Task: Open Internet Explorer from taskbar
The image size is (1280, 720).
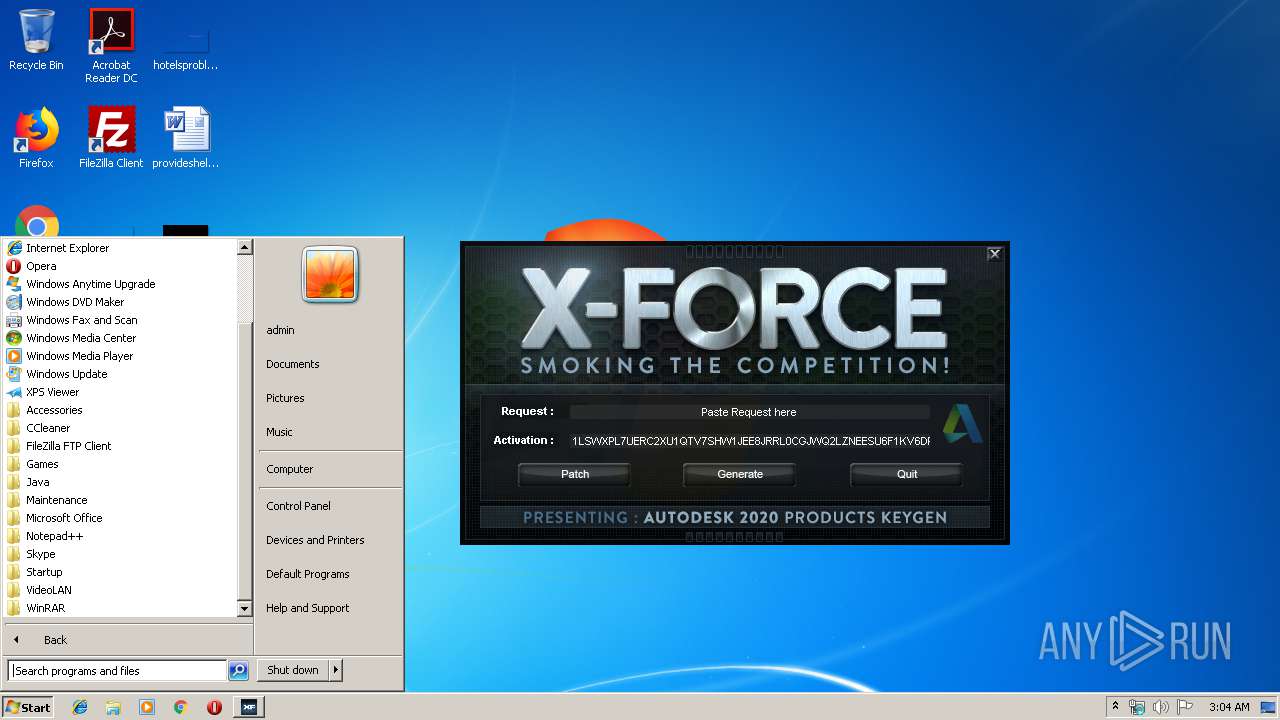Action: pyautogui.click(x=80, y=707)
